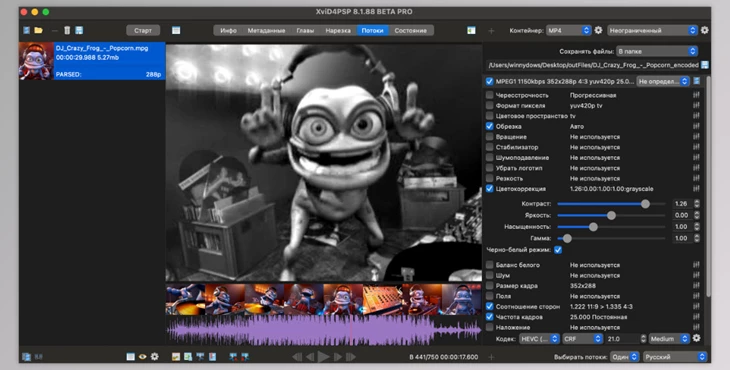Click the browse icon beside the output path
This screenshot has width=730, height=370.
click(705, 65)
